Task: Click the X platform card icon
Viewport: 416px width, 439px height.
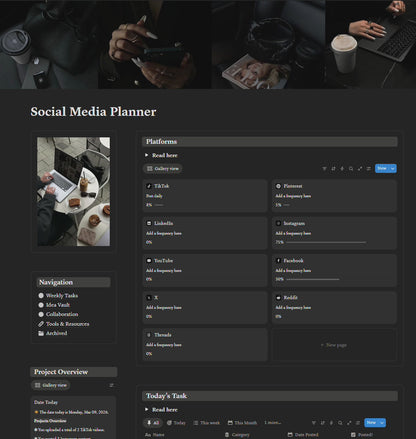Action: pos(149,298)
